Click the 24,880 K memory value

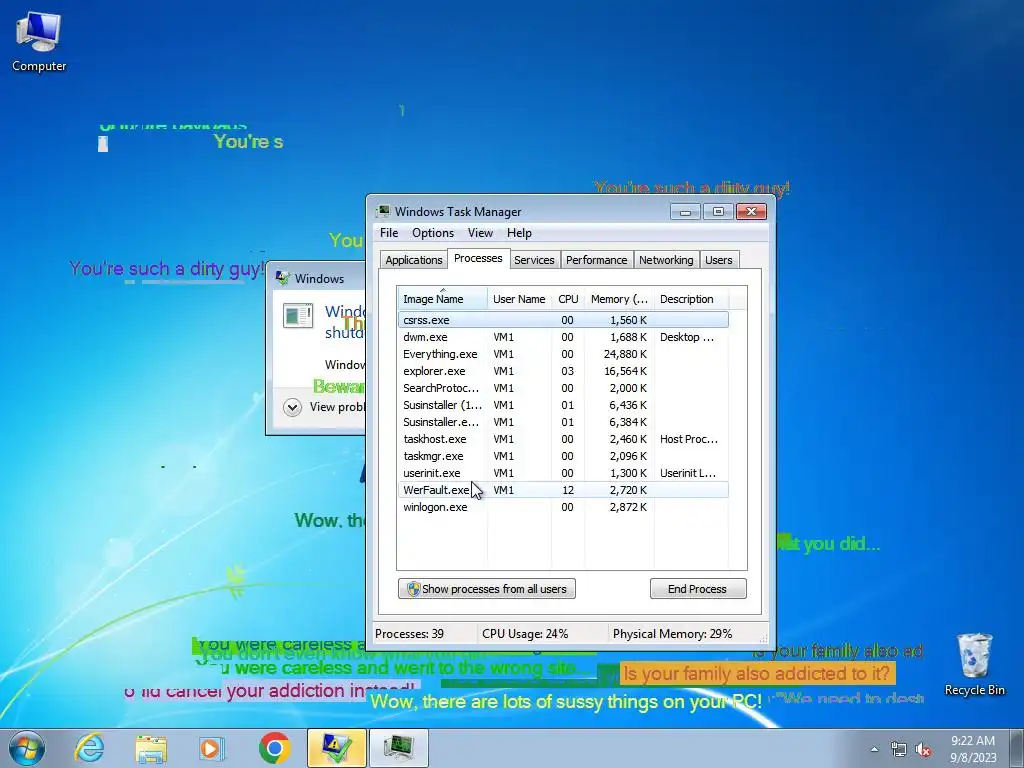625,354
